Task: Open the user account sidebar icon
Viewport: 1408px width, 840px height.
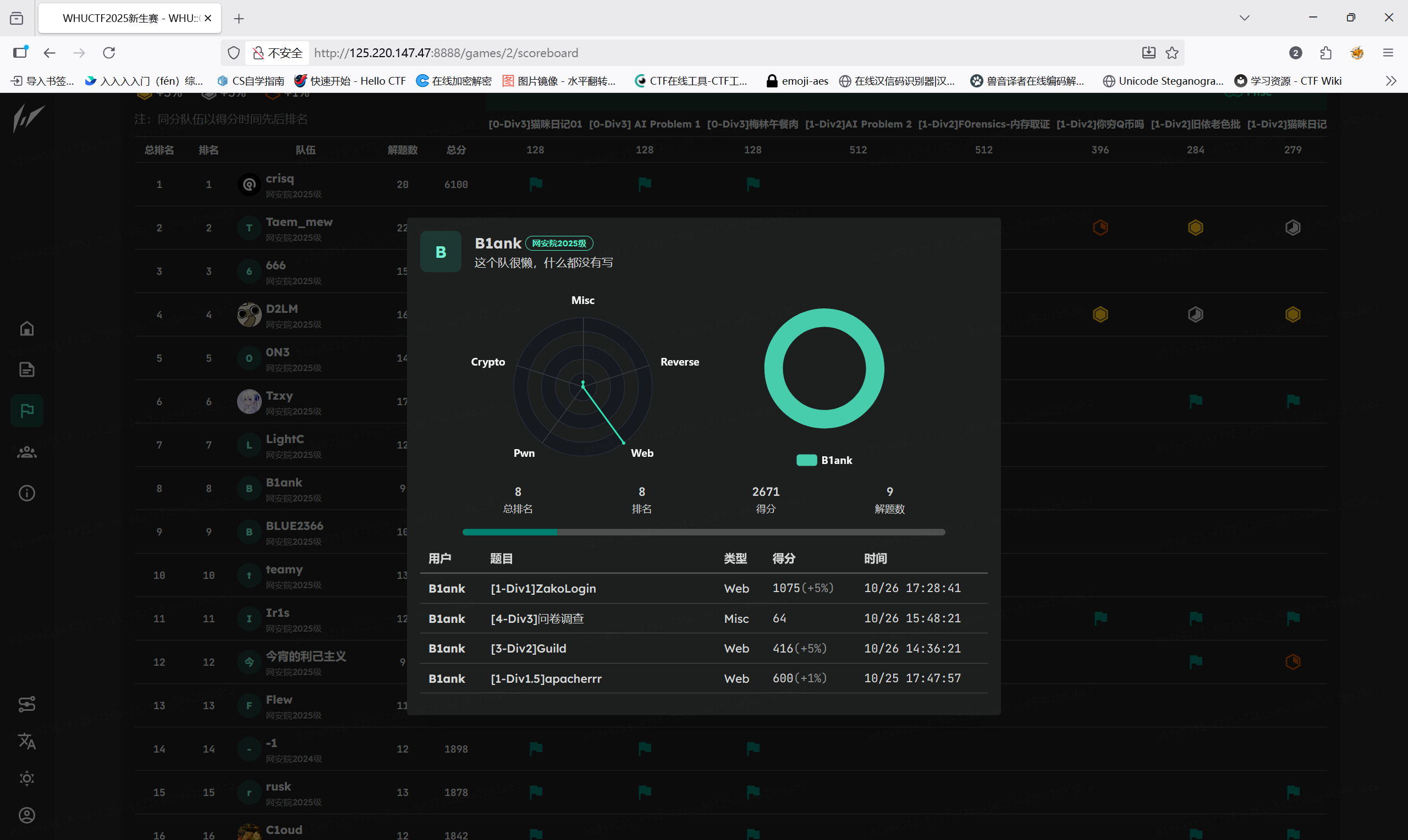Action: point(26,815)
